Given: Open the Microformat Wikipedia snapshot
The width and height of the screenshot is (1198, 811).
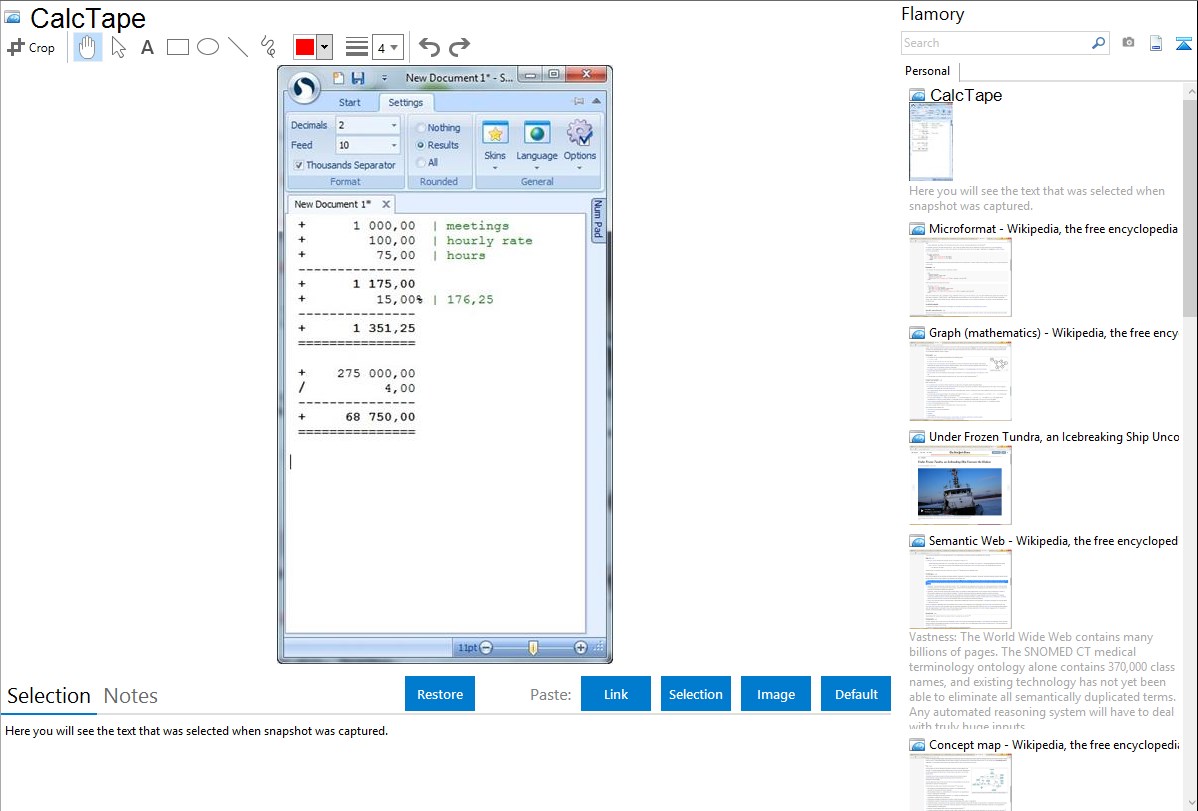Looking at the screenshot, I should coord(960,277).
